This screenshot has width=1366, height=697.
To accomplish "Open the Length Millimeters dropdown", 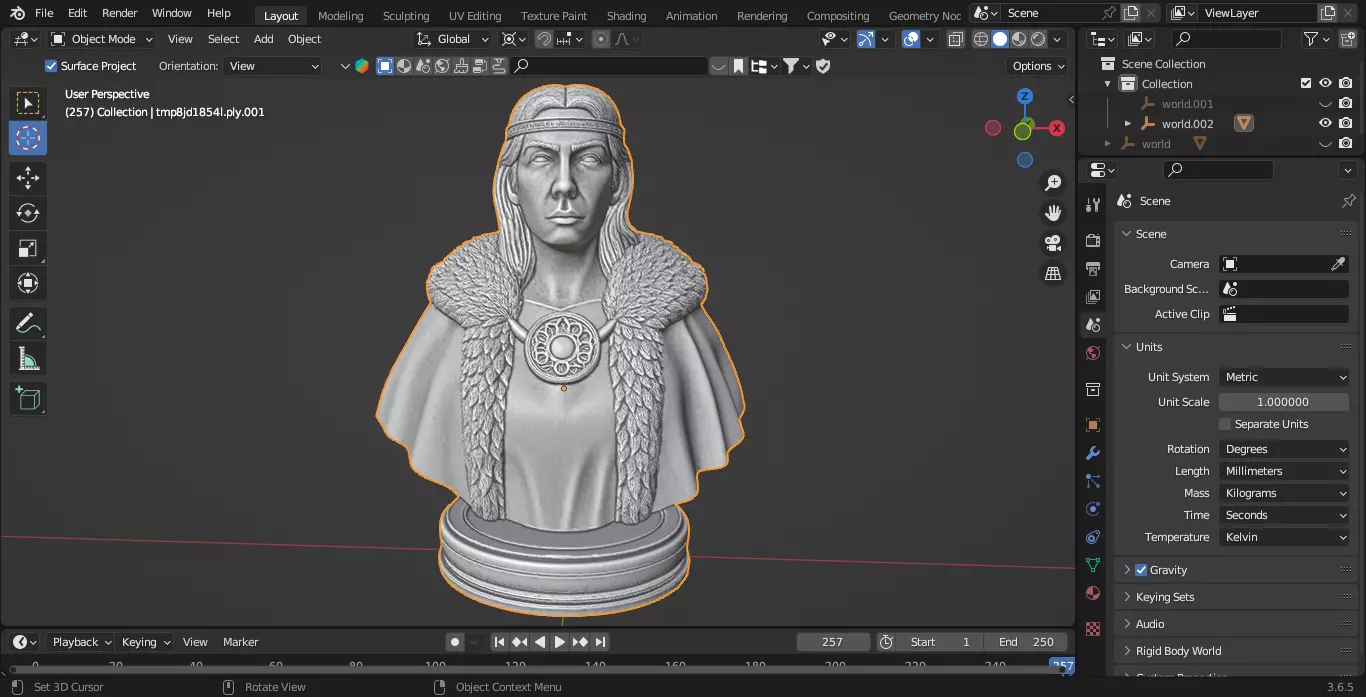I will pyautogui.click(x=1285, y=471).
